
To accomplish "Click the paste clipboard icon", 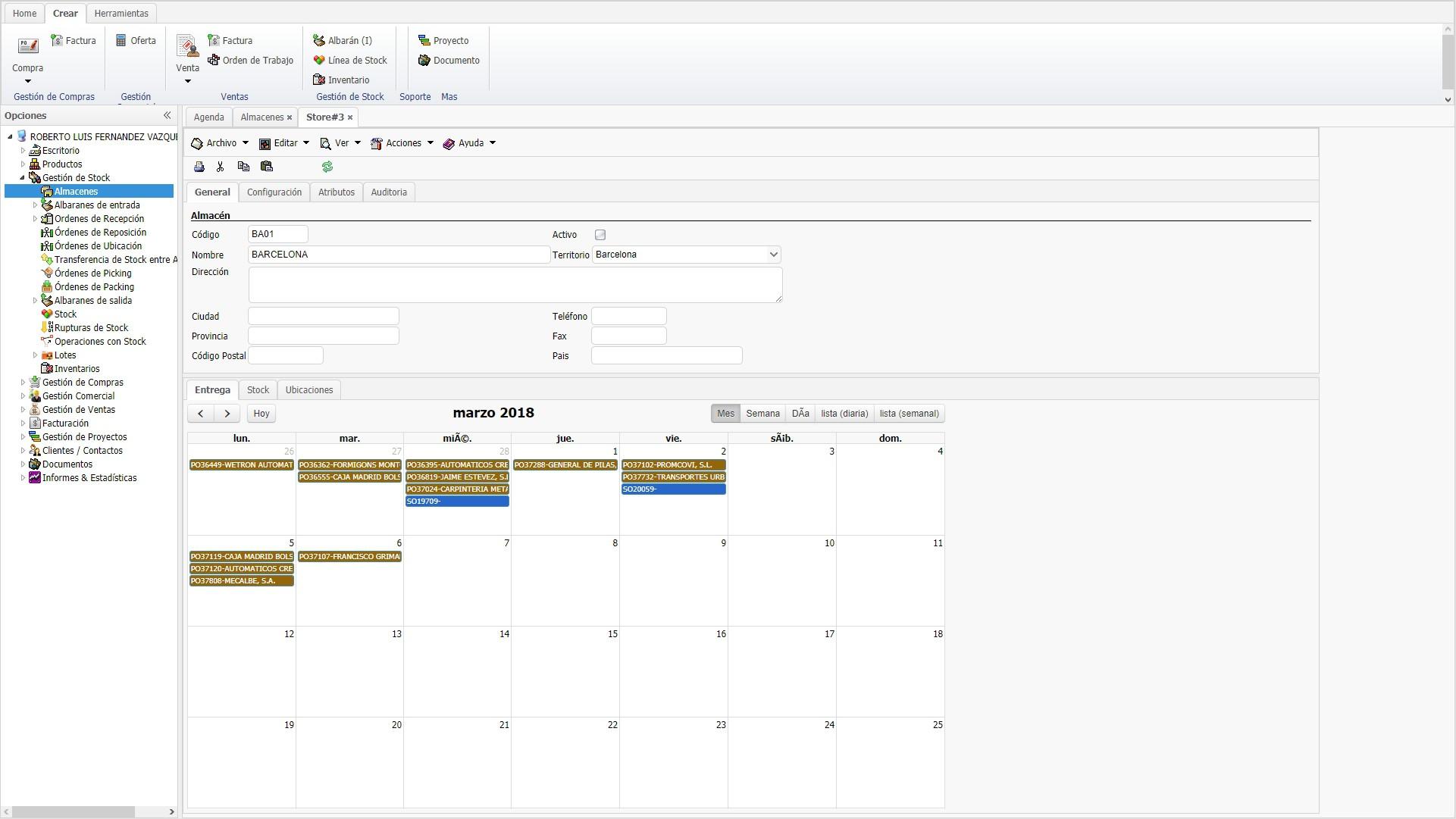I will point(267,167).
